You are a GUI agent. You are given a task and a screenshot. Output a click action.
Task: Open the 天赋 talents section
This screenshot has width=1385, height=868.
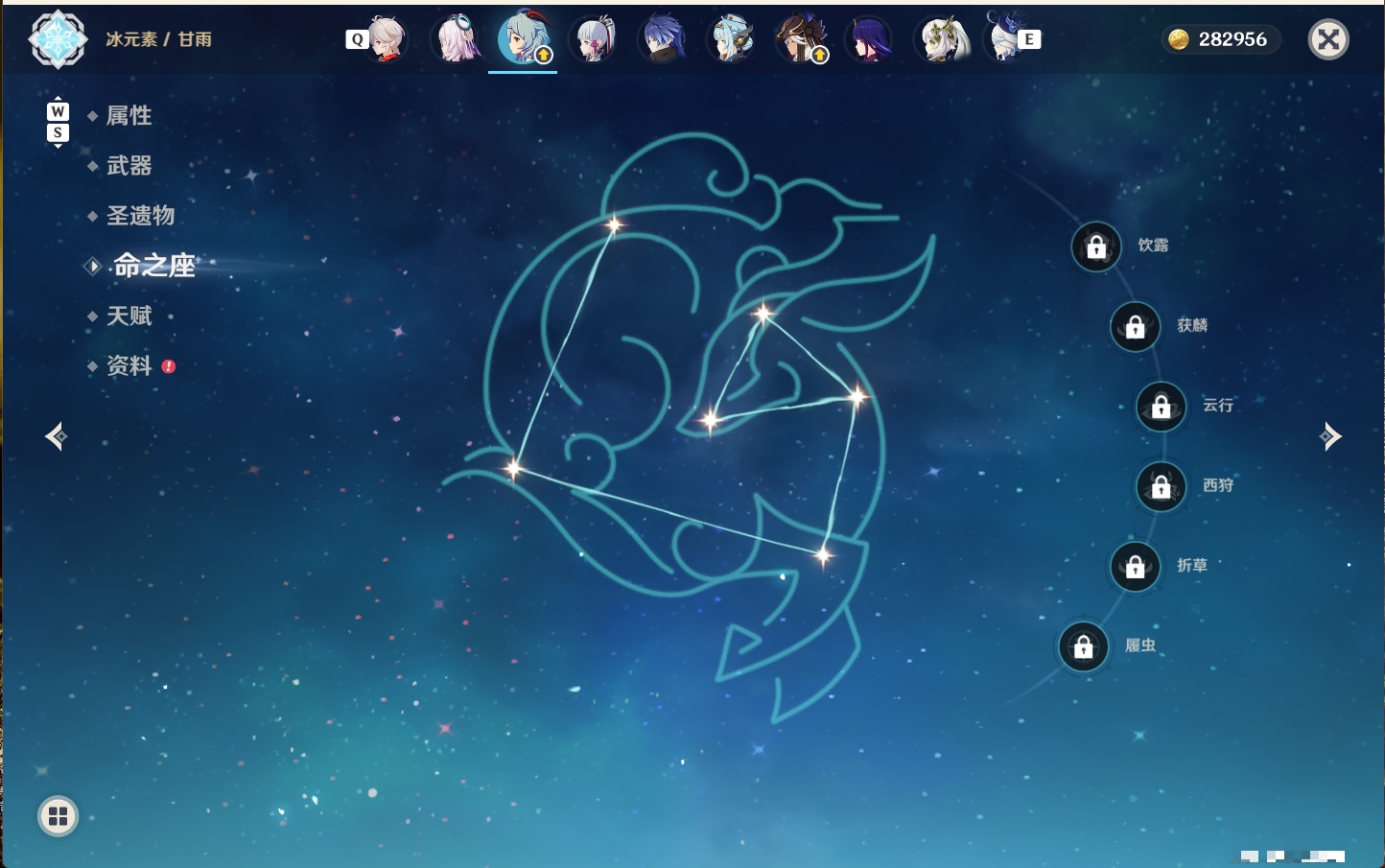[x=129, y=316]
